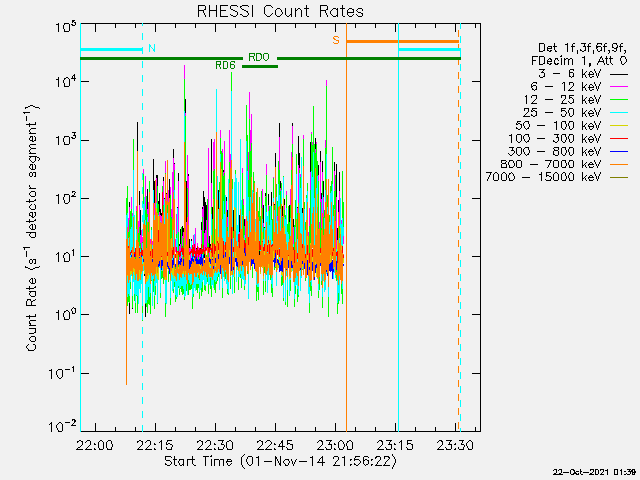Image resolution: width=640 pixels, height=480 pixels.
Task: Click the orange horizontal S interval bar
Action: click(x=402, y=41)
